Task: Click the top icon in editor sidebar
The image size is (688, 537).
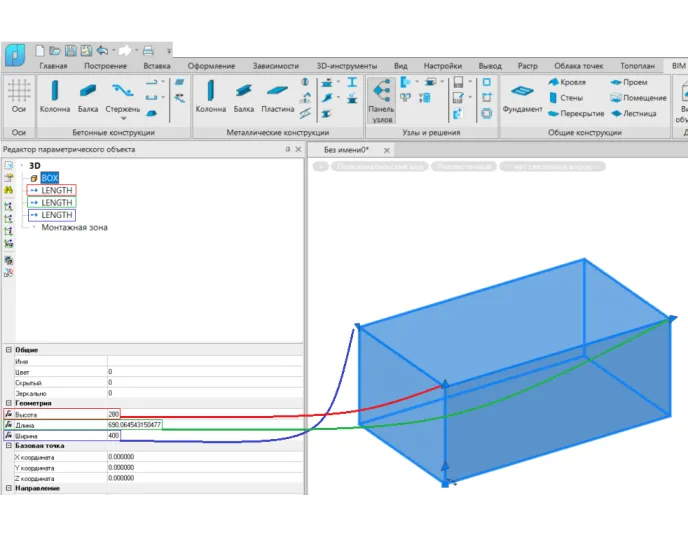Action: pos(8,165)
